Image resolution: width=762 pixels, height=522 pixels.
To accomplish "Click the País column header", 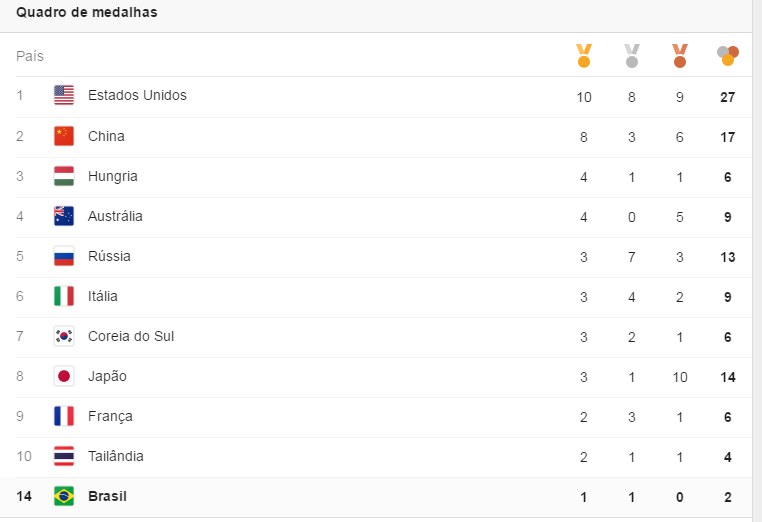I will 30,56.
